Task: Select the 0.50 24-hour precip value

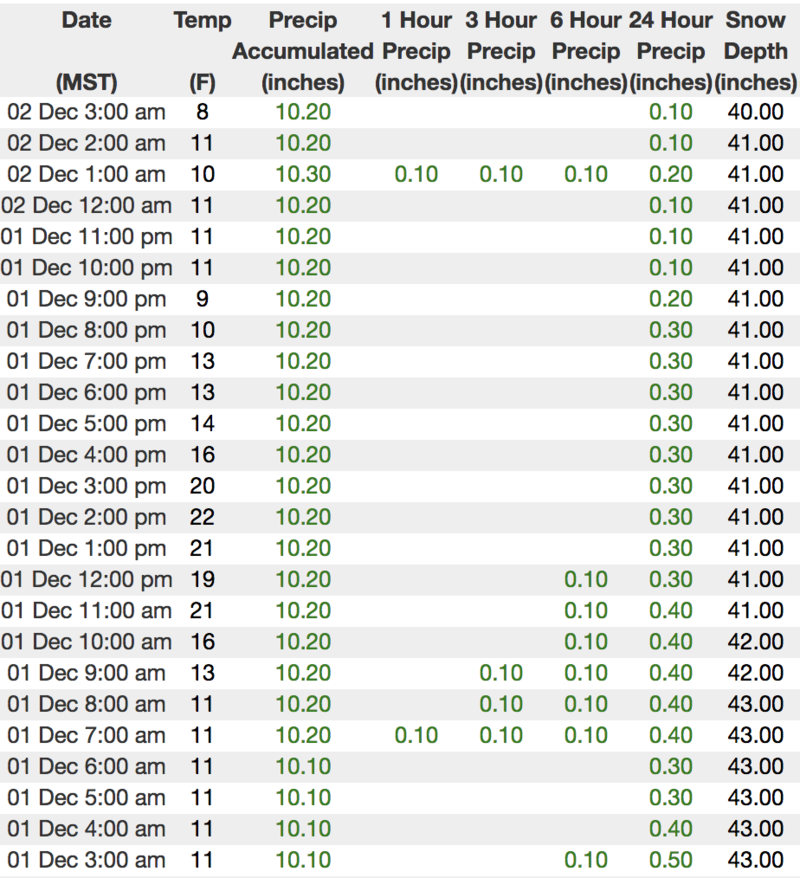Action: [x=671, y=860]
